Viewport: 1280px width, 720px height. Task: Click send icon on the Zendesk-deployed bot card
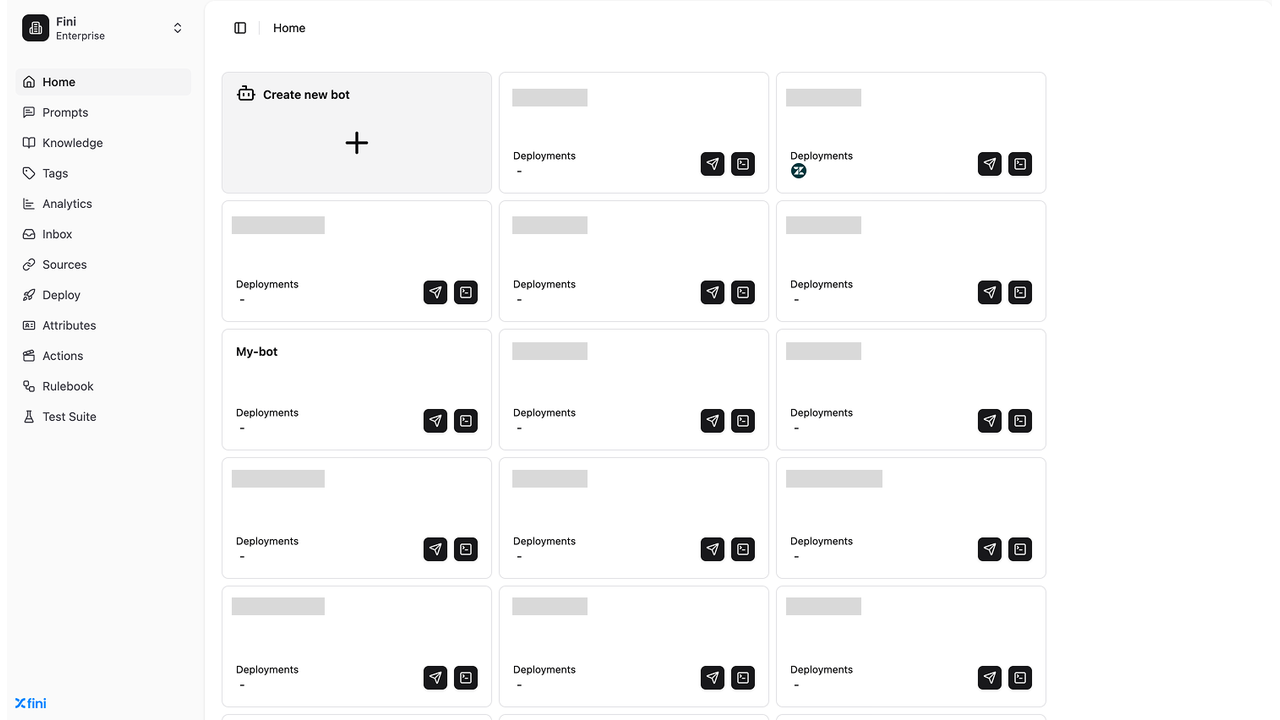990,164
